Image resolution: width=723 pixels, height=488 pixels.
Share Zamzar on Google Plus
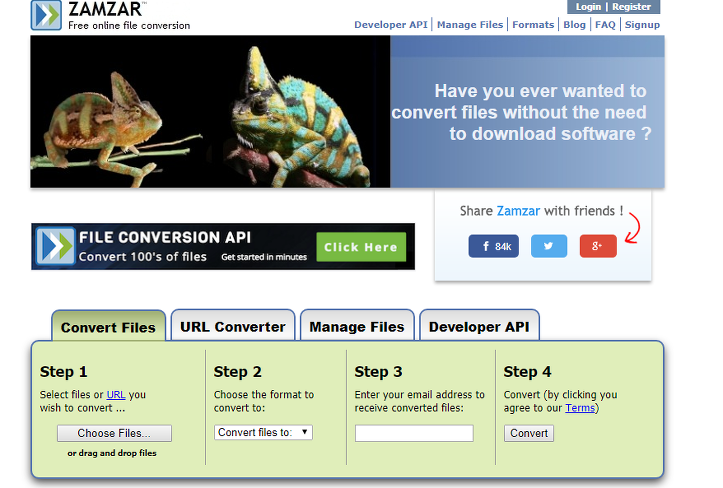tap(598, 246)
